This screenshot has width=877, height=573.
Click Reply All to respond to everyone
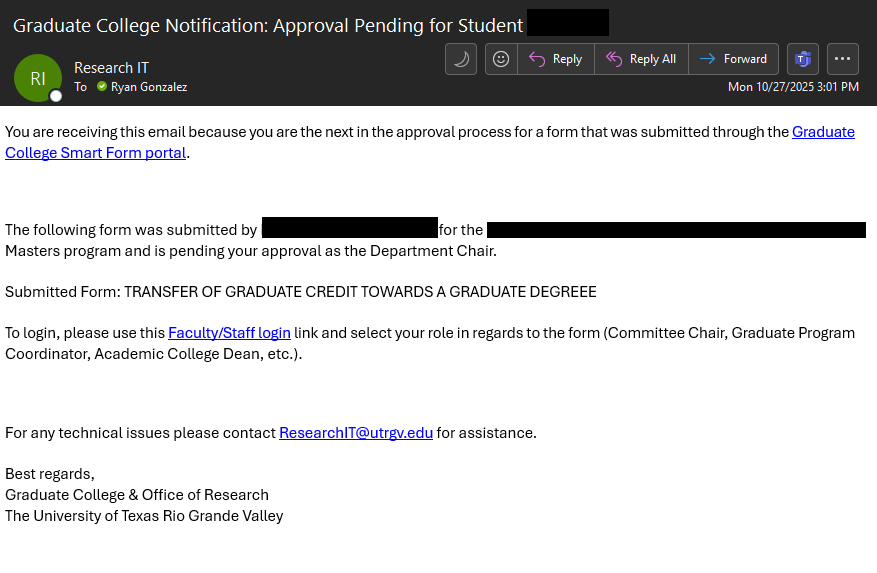pyautogui.click(x=641, y=59)
